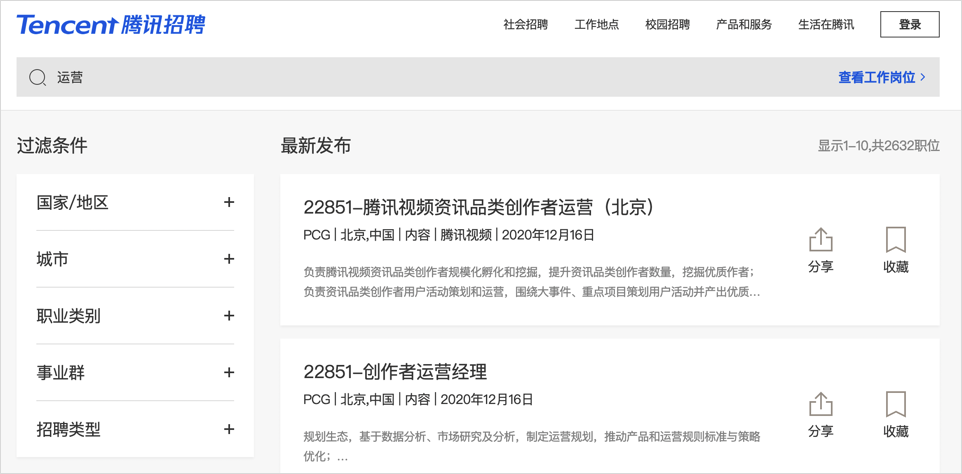Open the 生活在腾讯 menu item
Image resolution: width=962 pixels, height=474 pixels.
pos(826,25)
